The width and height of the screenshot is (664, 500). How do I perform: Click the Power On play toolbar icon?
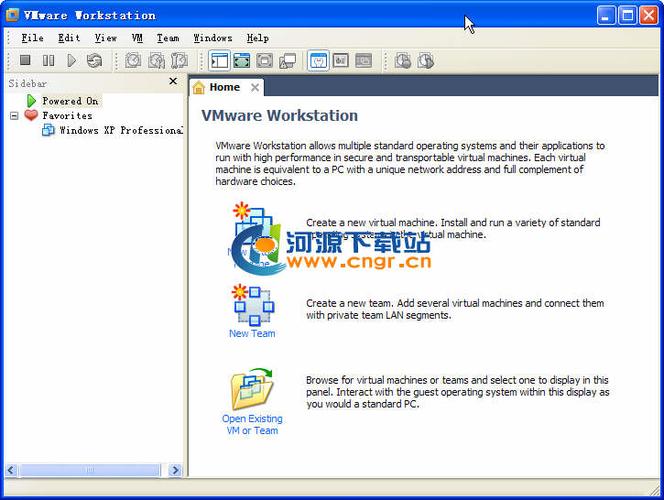coord(72,61)
